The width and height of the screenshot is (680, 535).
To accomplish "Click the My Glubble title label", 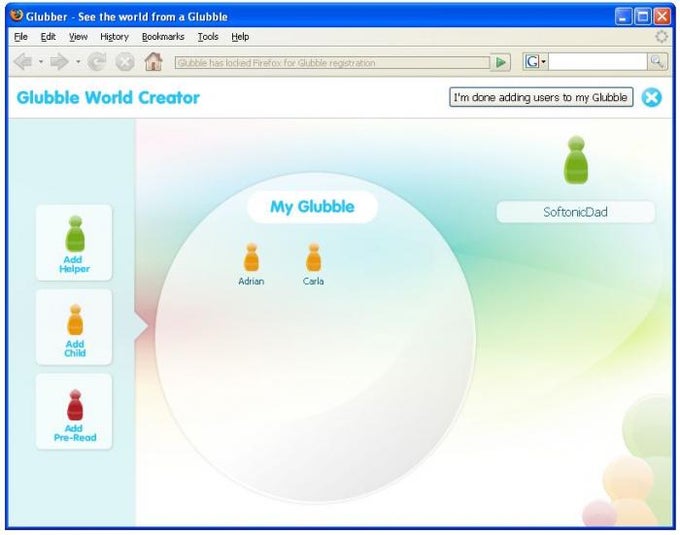I will tap(312, 207).
